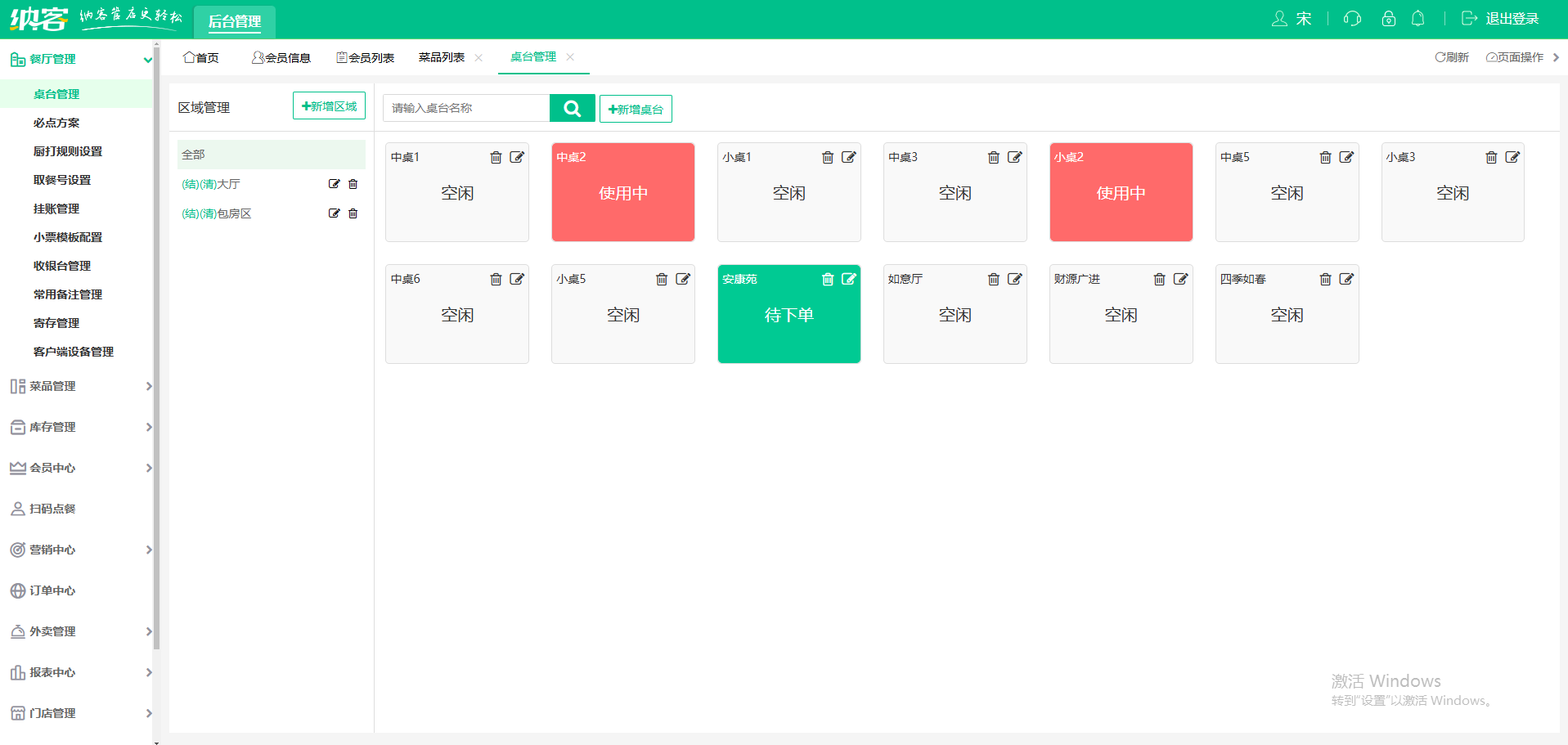Close the 菜品列表 tab

(478, 57)
